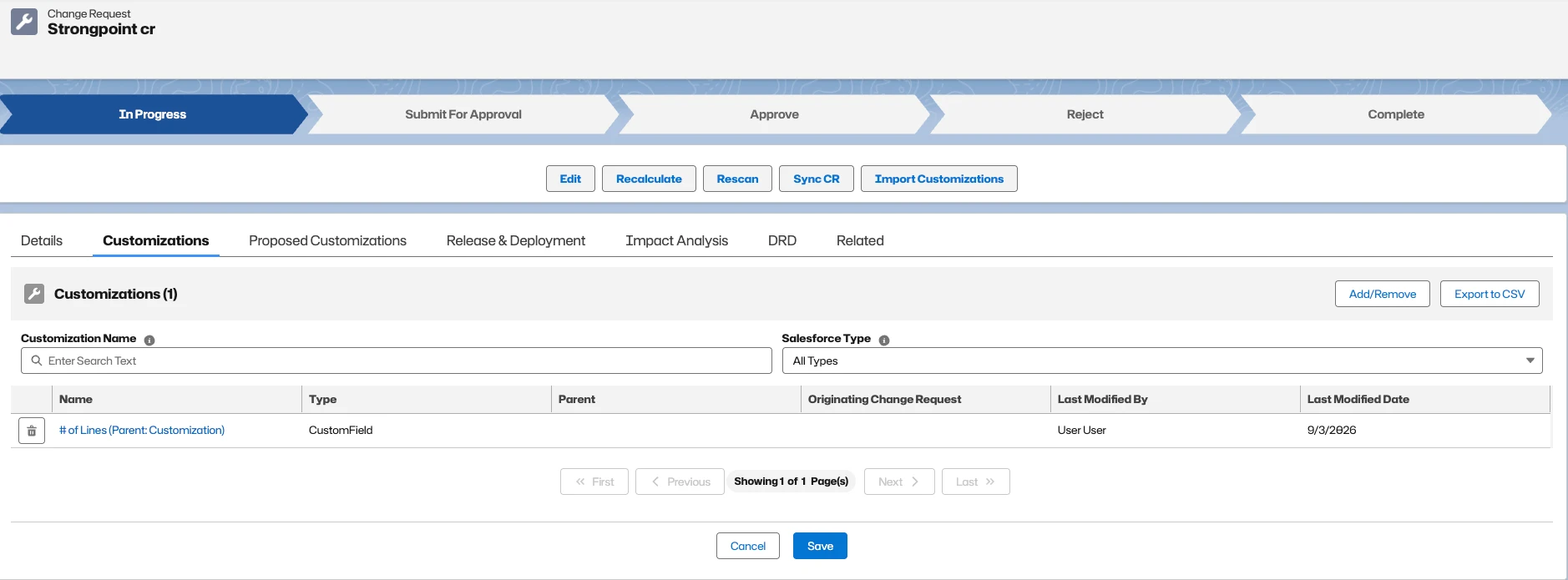Click Showing 1 of 1 Page(s) indicator
Image resolution: width=1568 pixels, height=580 pixels.
coord(792,482)
